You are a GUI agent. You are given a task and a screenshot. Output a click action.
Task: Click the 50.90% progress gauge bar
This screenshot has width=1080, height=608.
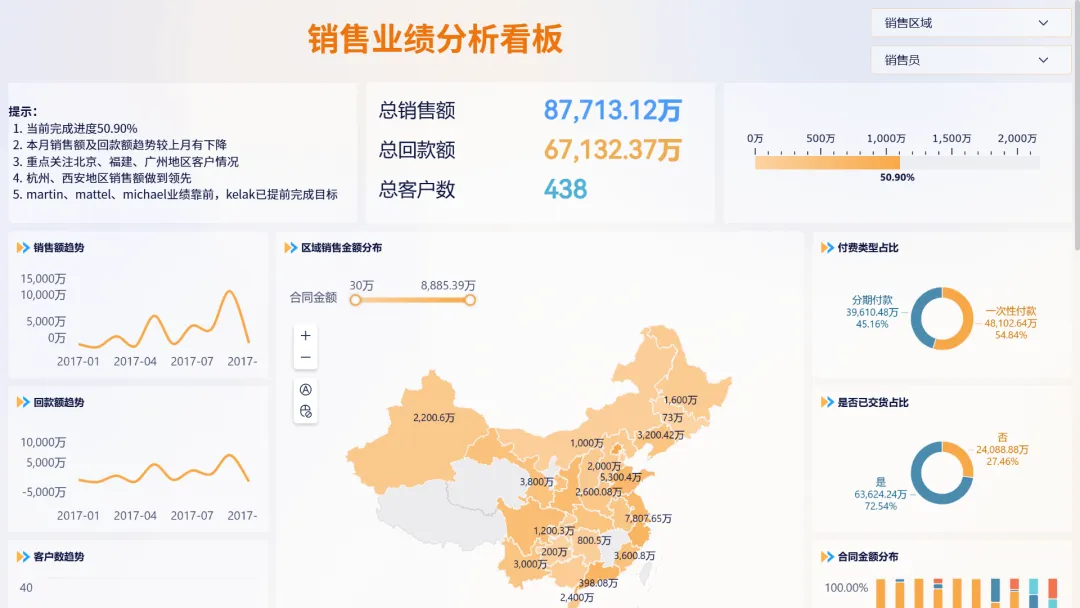897,163
